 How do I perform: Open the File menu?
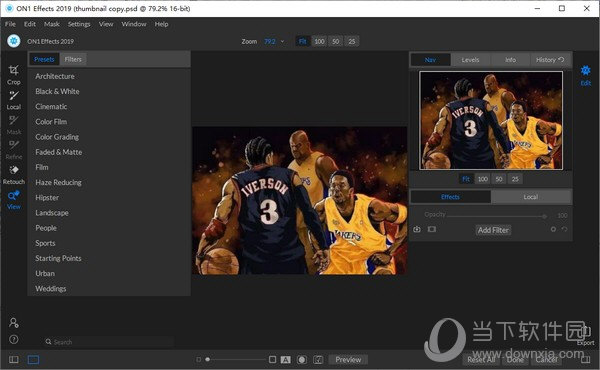(x=10, y=24)
